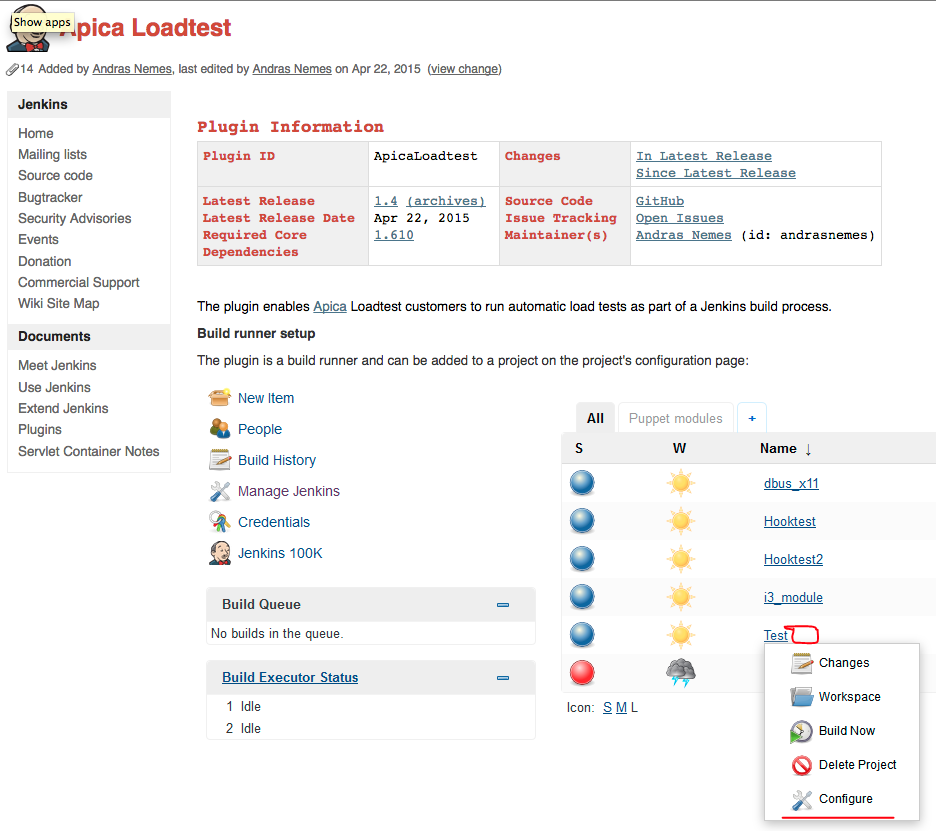The width and height of the screenshot is (936, 831).
Task: Open Bugtracker in sidebar
Action: tap(50, 197)
